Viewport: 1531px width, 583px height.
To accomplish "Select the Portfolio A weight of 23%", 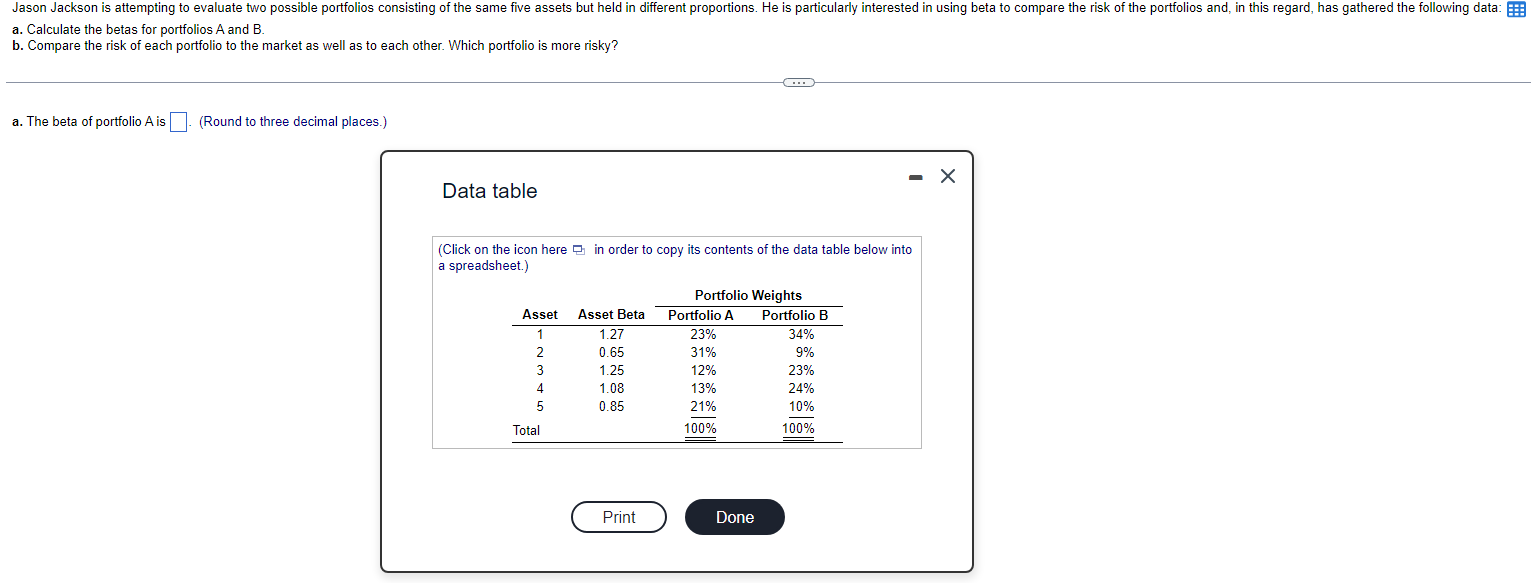I will tap(702, 334).
